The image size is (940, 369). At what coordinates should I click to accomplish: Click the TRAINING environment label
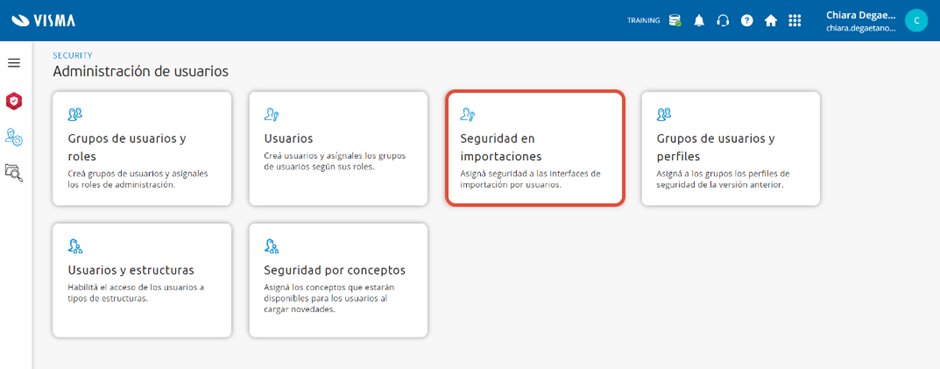pos(644,20)
